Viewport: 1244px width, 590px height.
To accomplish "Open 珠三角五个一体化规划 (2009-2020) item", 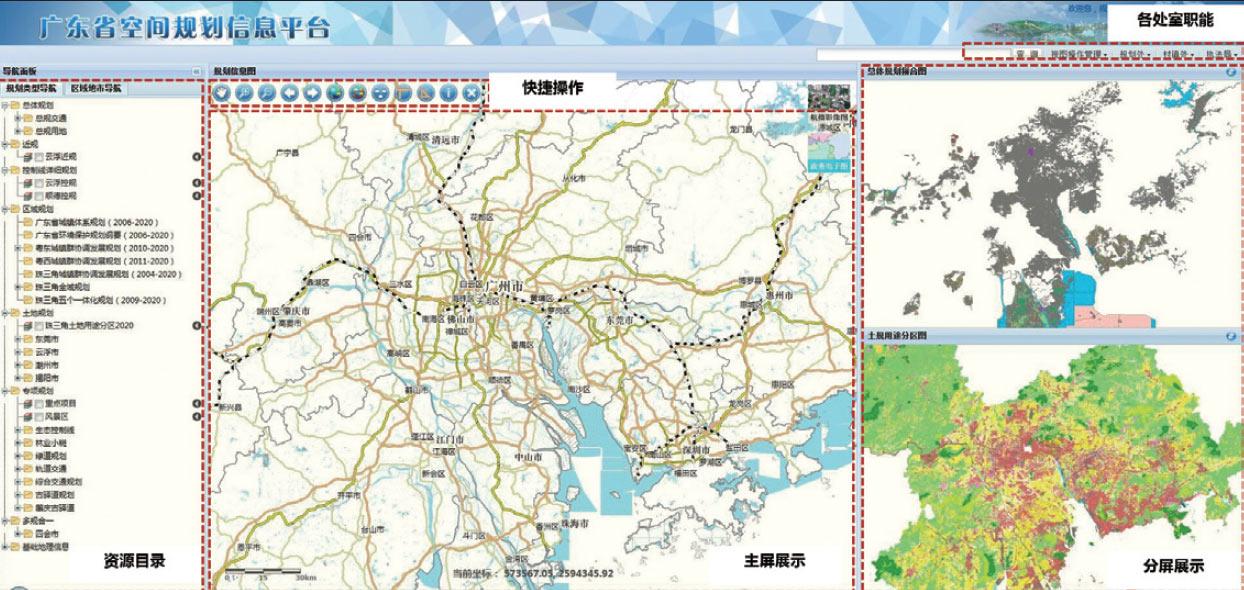I will pos(99,300).
